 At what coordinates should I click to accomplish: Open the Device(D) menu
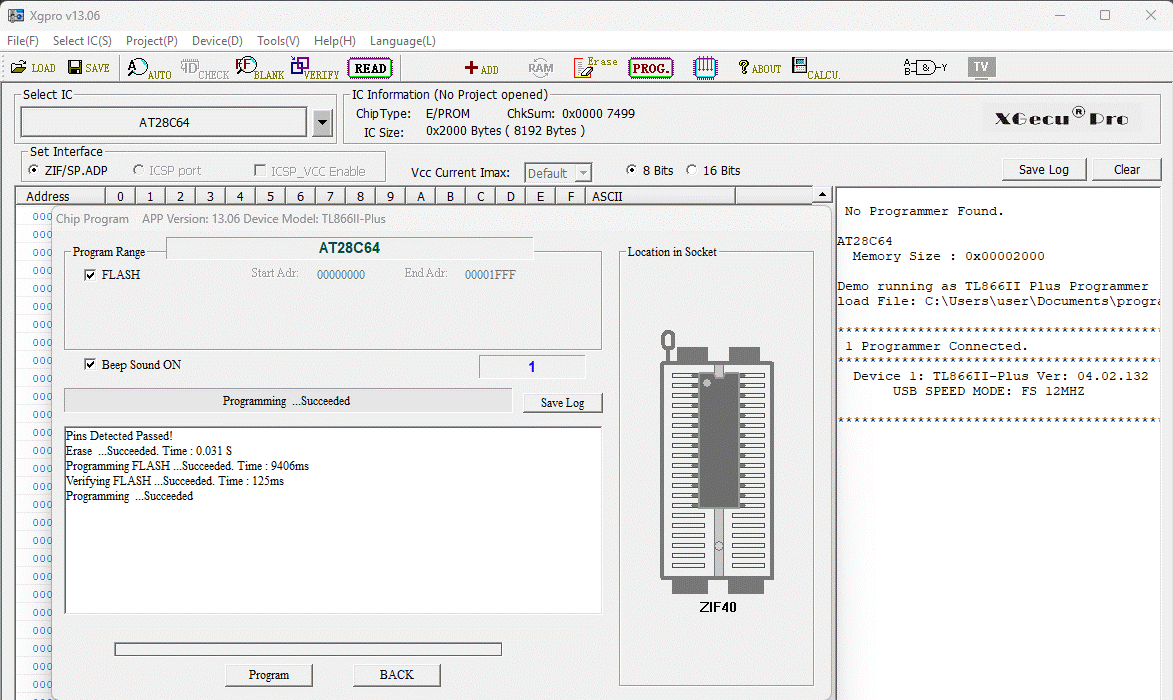(x=217, y=41)
